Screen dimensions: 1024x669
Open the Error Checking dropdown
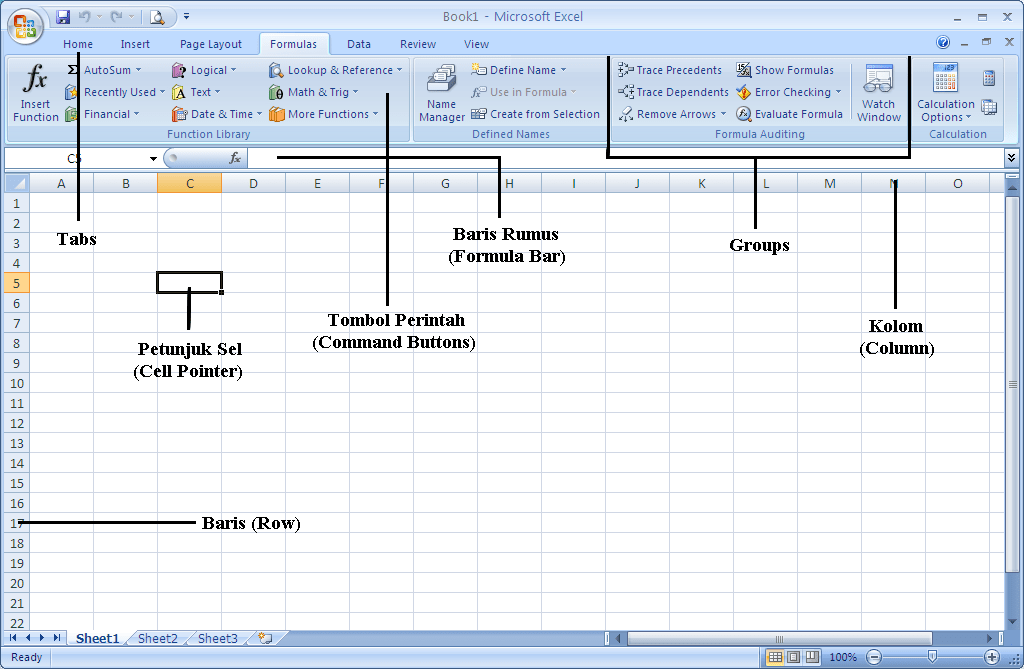tap(838, 92)
